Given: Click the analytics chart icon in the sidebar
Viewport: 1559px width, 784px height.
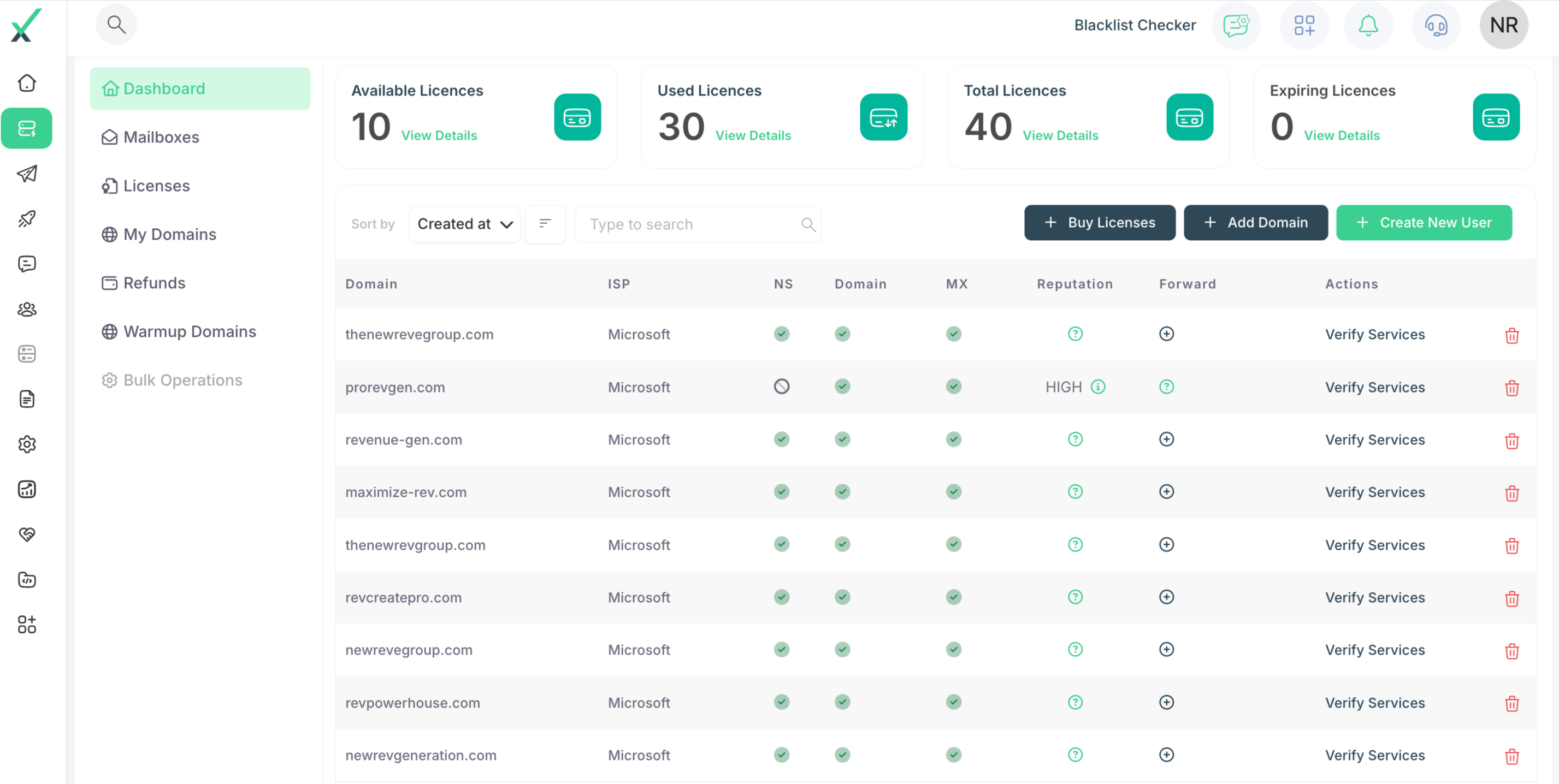Looking at the screenshot, I should point(27,489).
